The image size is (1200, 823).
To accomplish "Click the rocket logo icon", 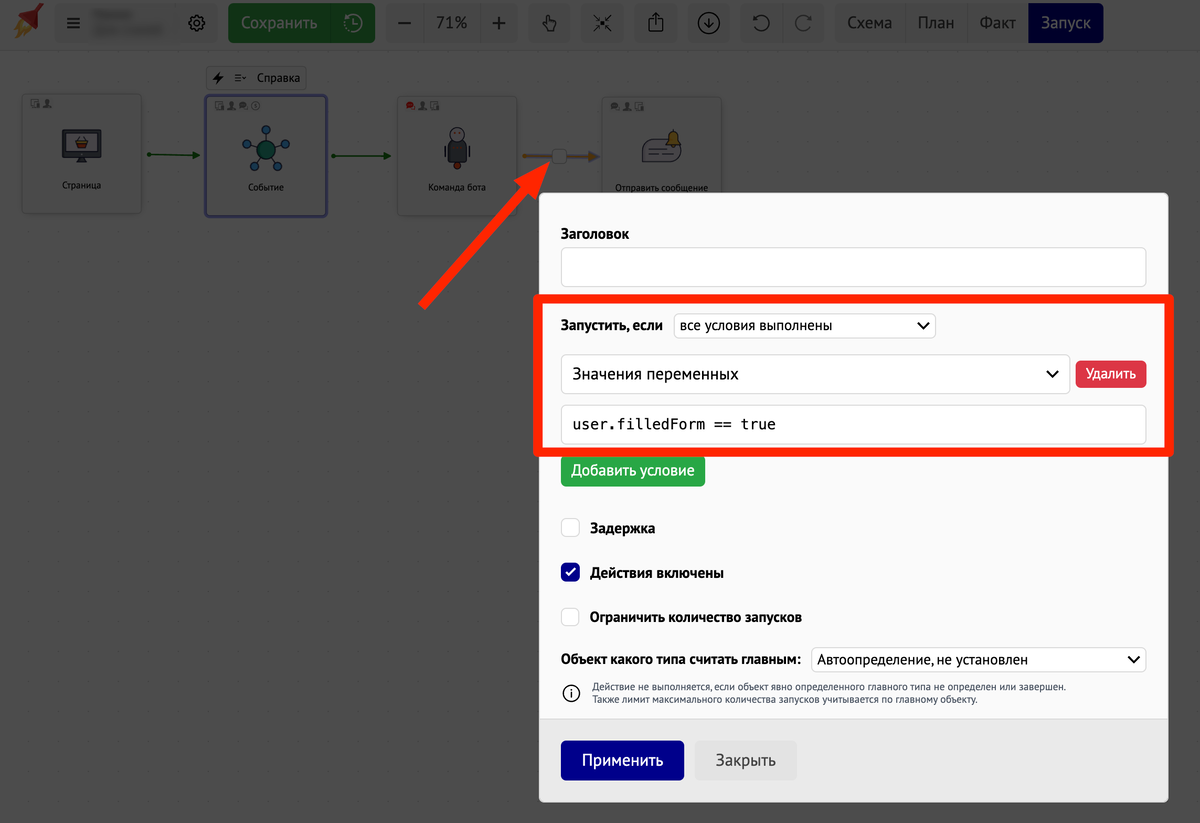I will click(x=26, y=22).
